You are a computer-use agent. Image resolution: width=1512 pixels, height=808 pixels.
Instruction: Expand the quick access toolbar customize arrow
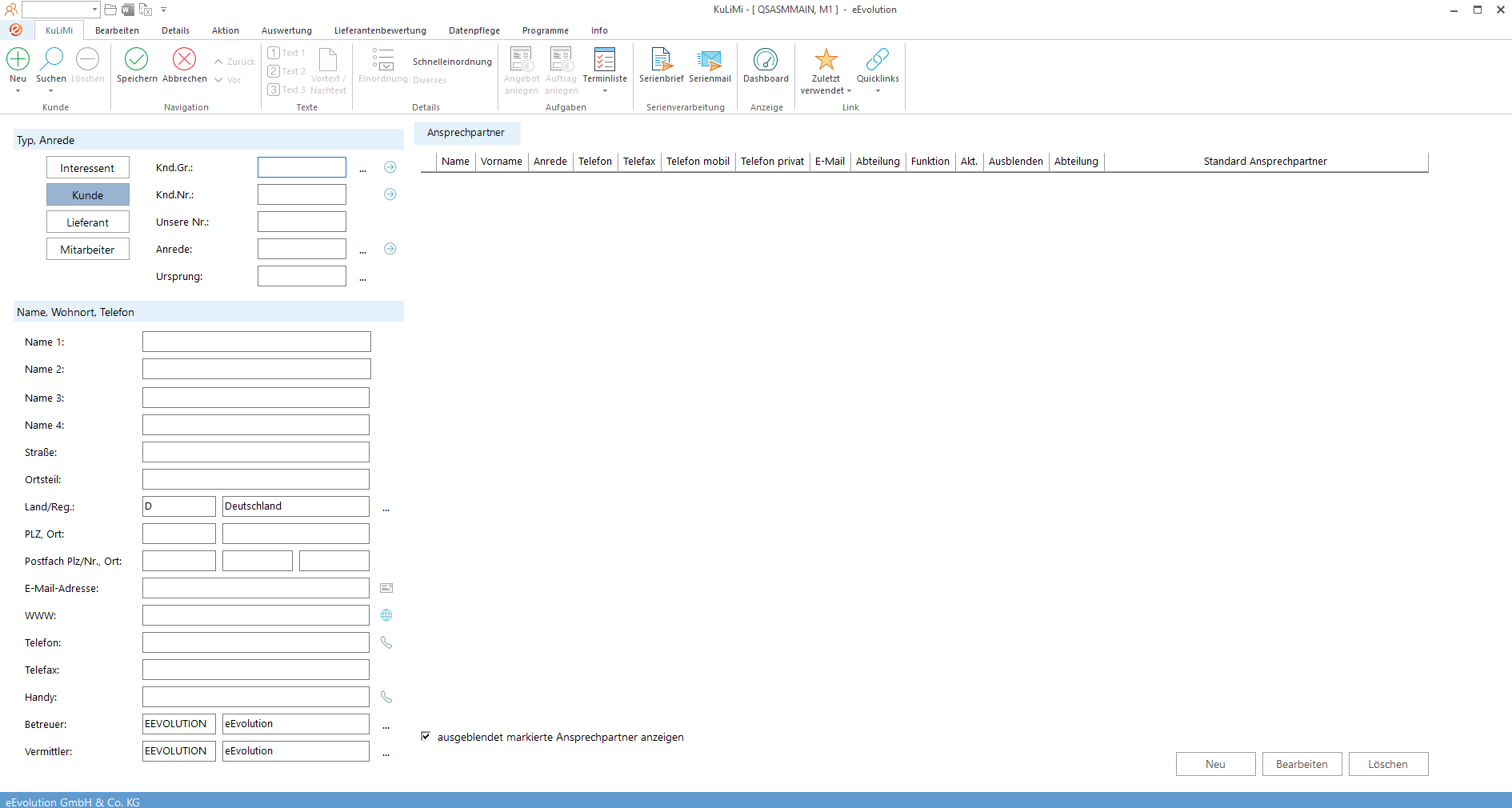pos(163,10)
